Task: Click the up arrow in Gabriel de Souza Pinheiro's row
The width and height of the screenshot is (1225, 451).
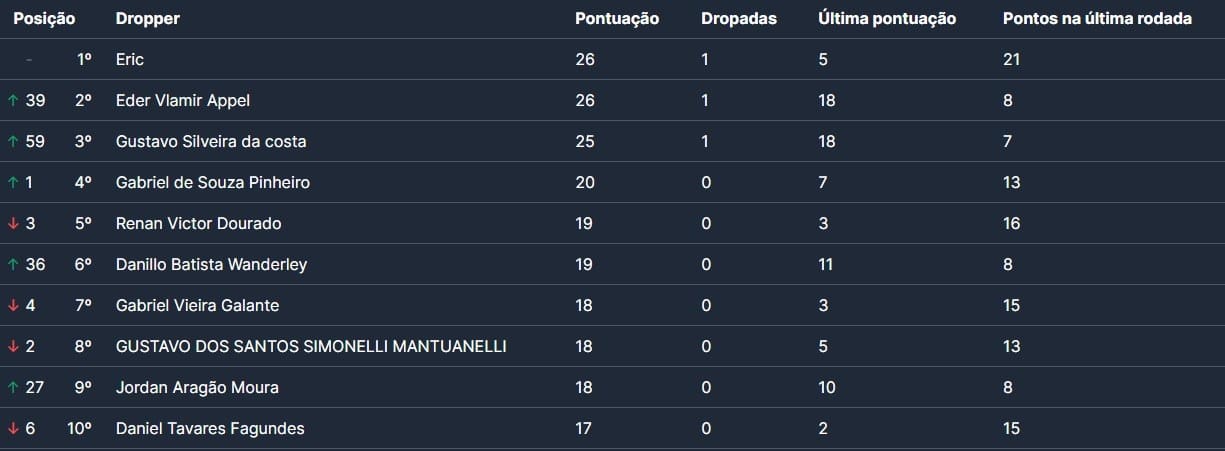Action: 13,182
